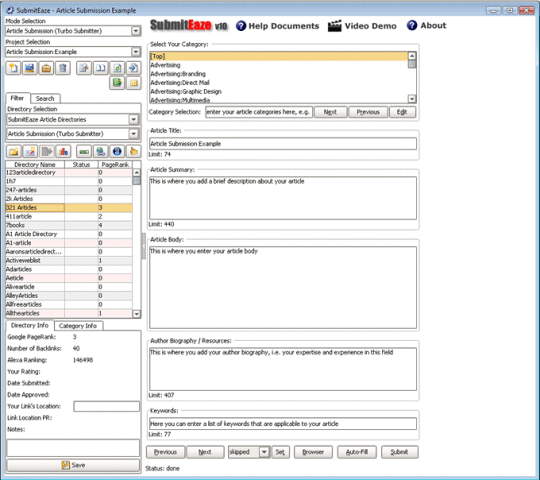Image resolution: width=540 pixels, height=480 pixels.
Task: Click the directory list scroll up arrow
Action: pos(137,173)
